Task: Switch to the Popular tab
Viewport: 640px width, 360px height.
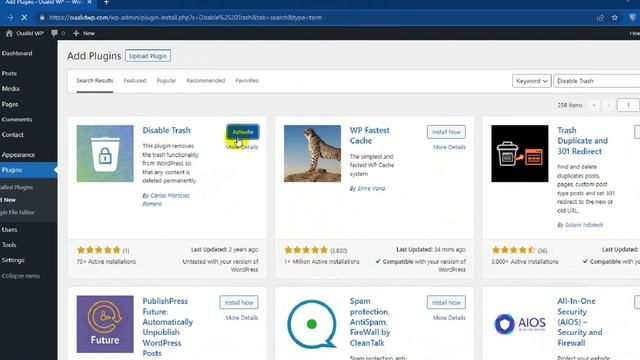Action: pyautogui.click(x=166, y=80)
